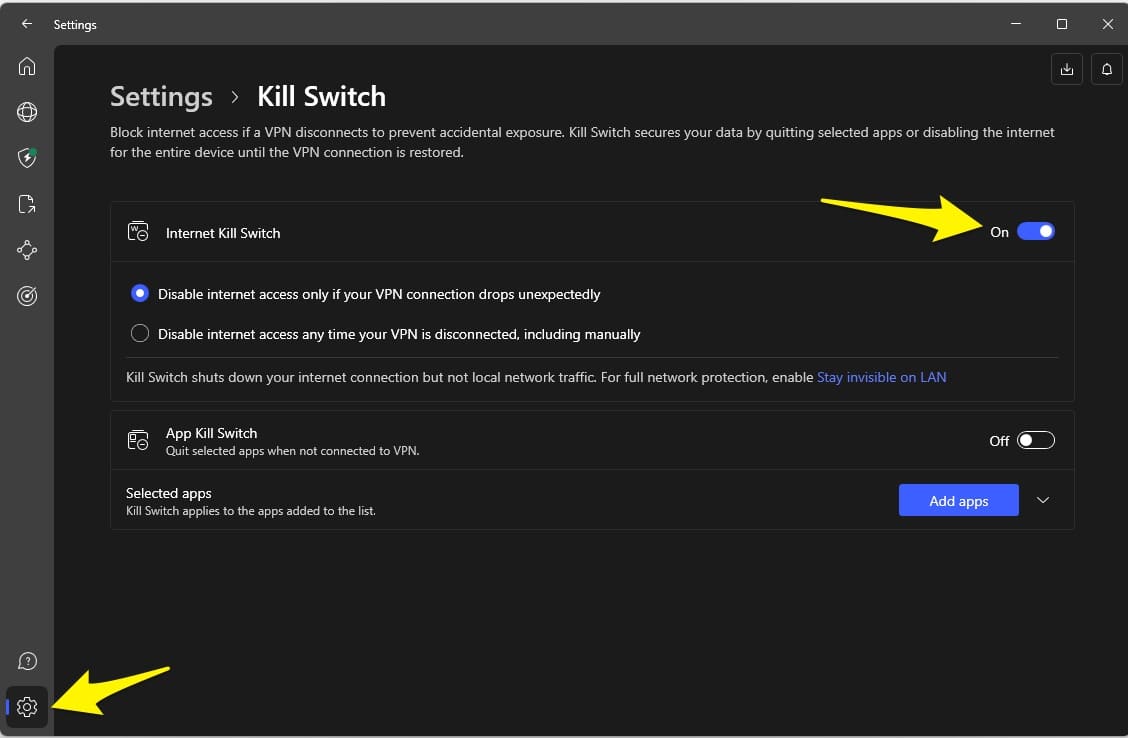Viewport: 1128px width, 738px height.
Task: Maximize the Settings window
Action: (1061, 24)
